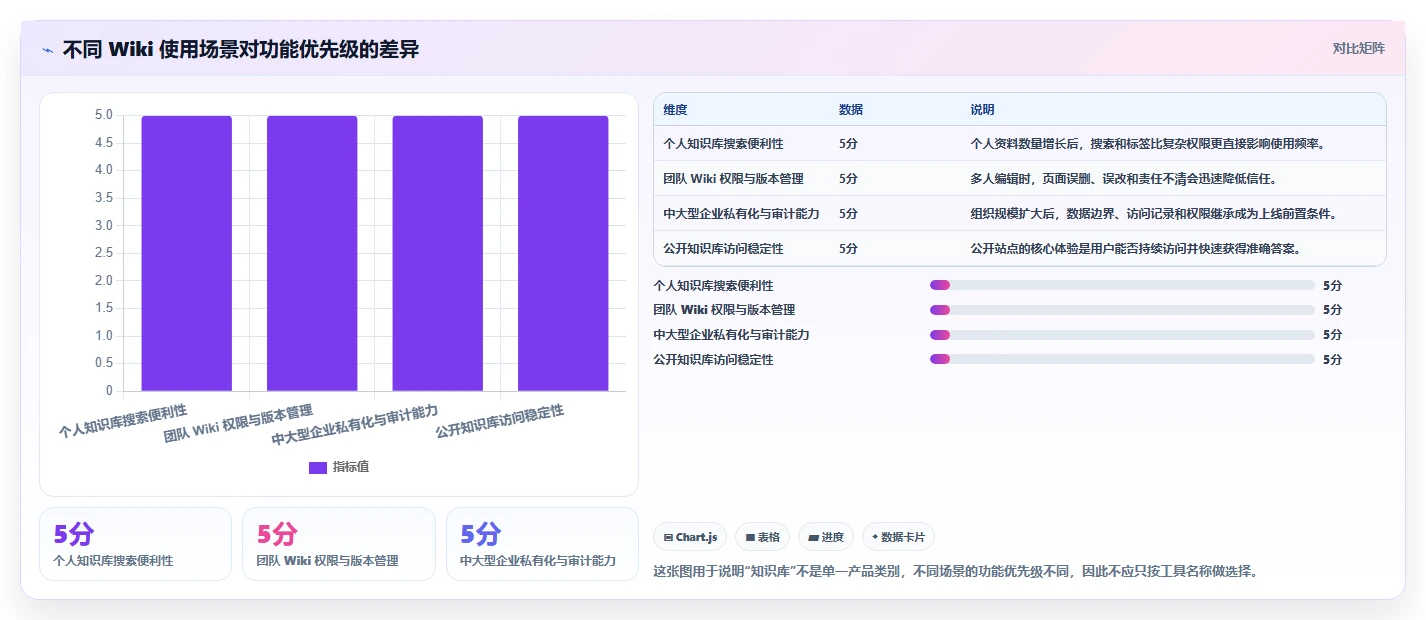The height and width of the screenshot is (620, 1426).
Task: Click the 数据卡片 tag chip
Action: [898, 537]
